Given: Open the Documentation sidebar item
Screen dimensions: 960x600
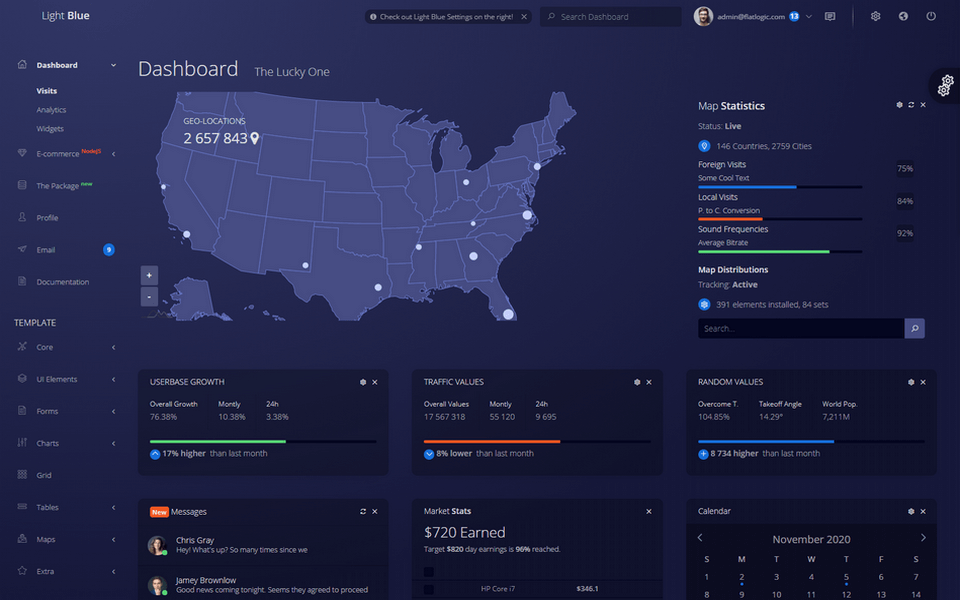Looking at the screenshot, I should 62,282.
